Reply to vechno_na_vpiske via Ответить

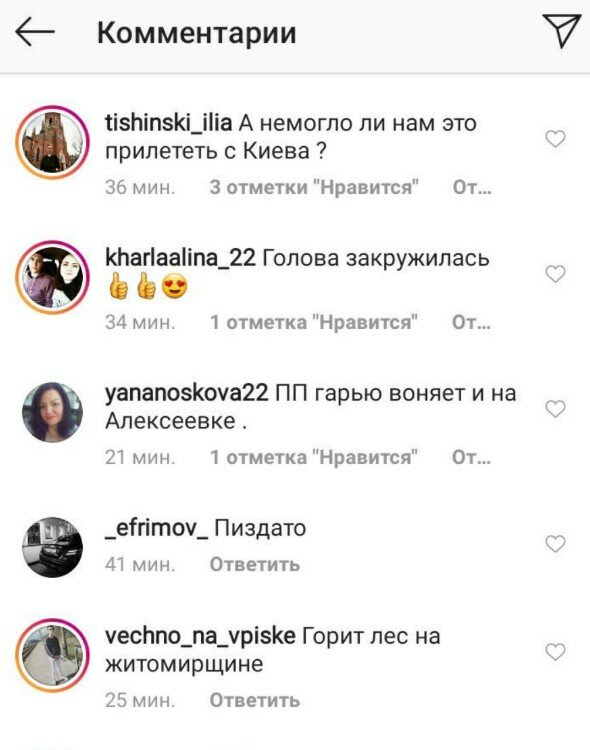(255, 700)
